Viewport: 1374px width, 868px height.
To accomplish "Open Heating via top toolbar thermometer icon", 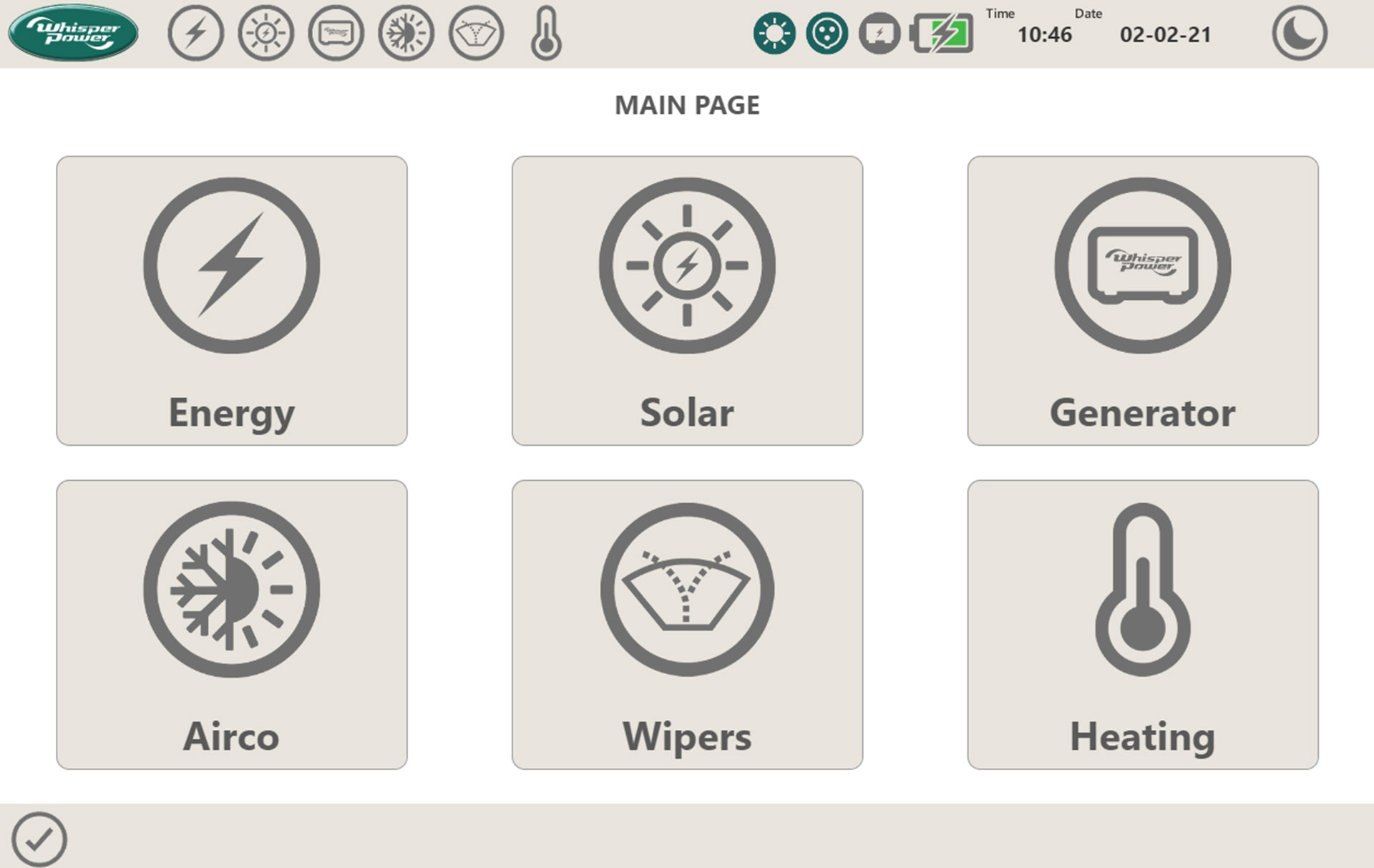I will tap(546, 33).
